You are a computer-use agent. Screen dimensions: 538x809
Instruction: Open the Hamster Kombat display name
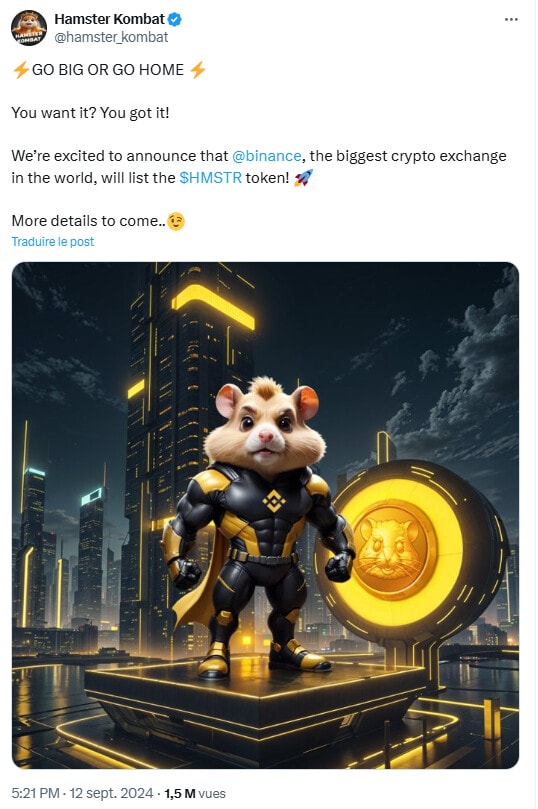tap(109, 20)
